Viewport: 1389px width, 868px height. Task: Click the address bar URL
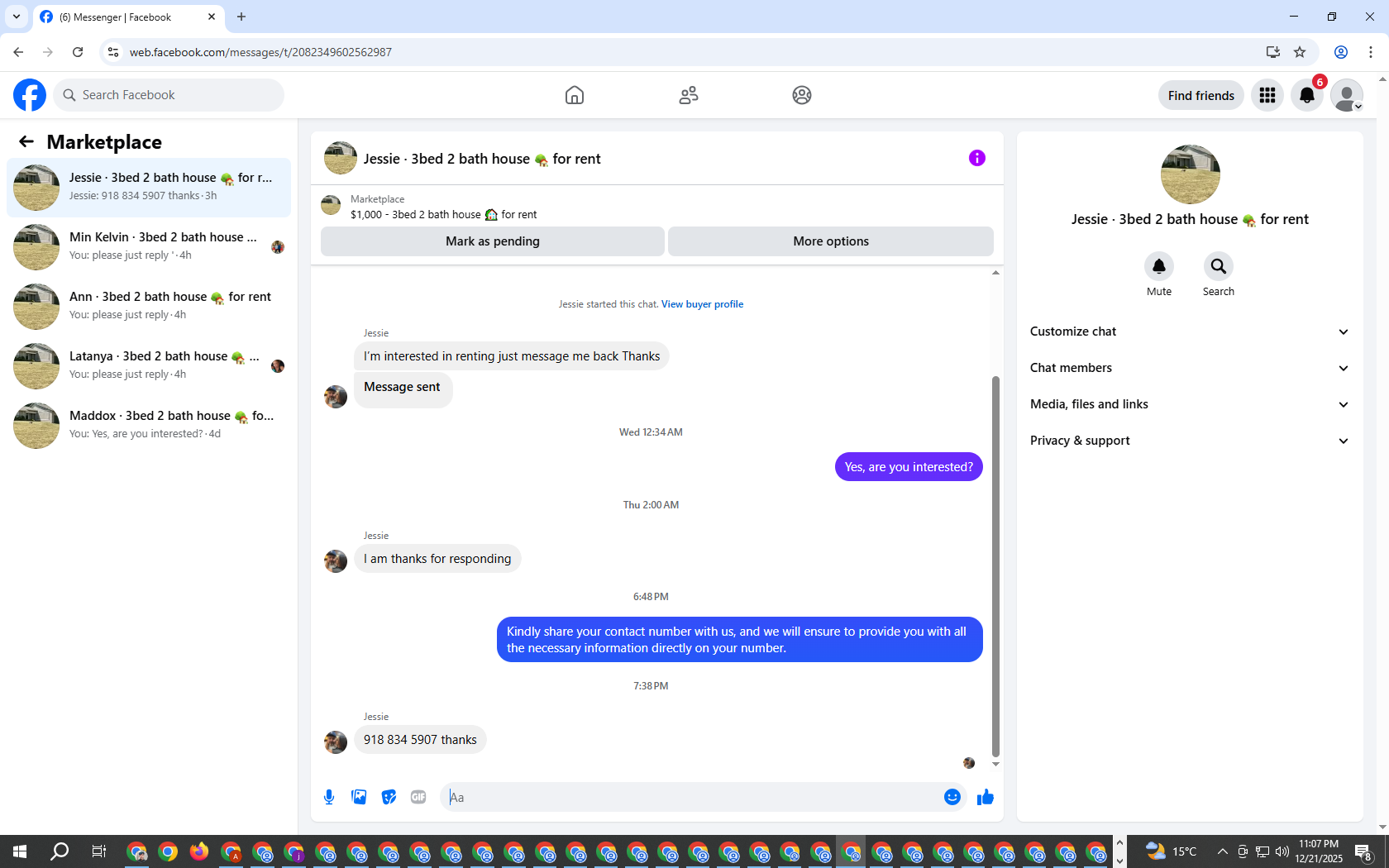point(260,52)
